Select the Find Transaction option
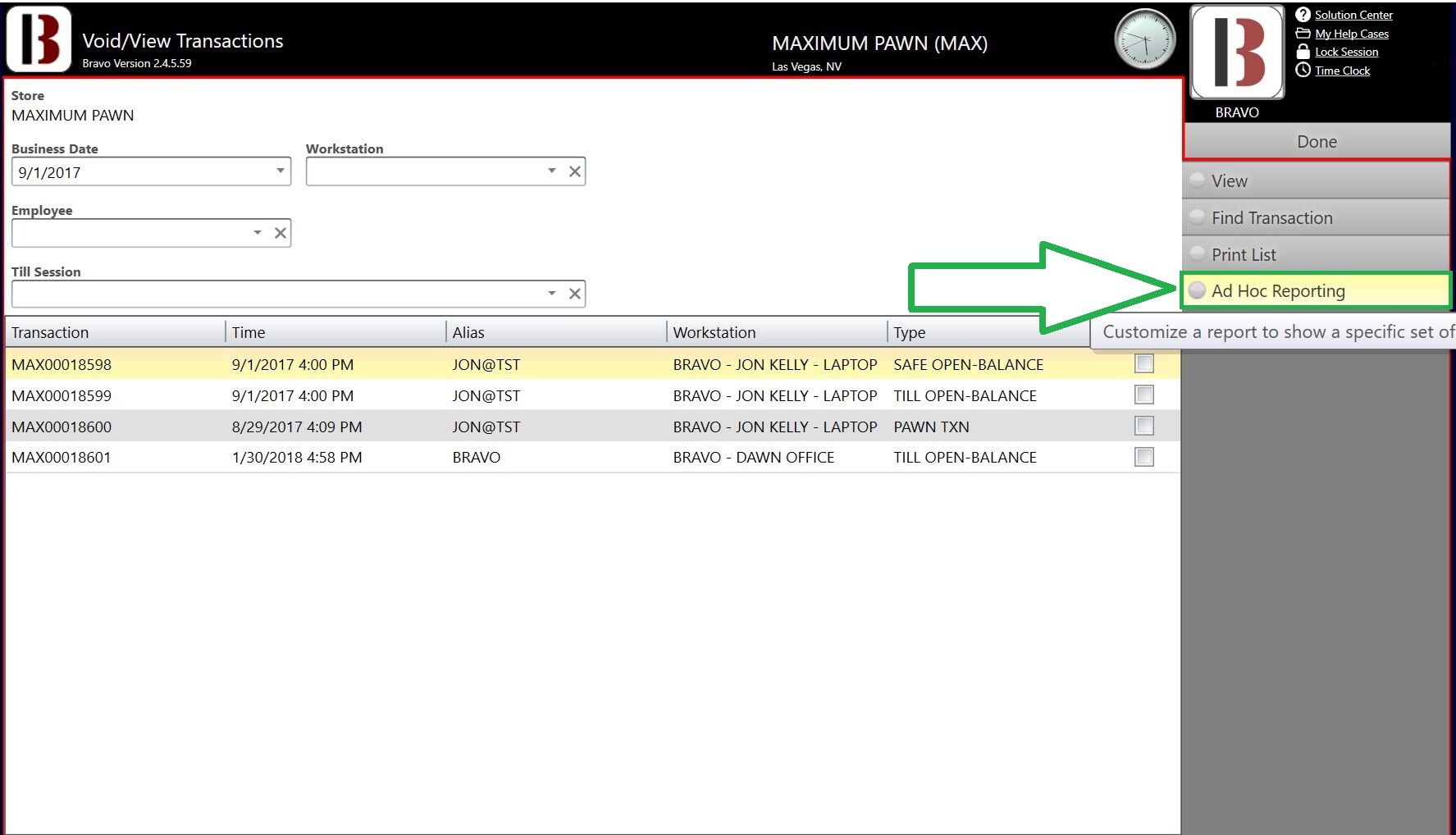The image size is (1456, 835). 1316,217
